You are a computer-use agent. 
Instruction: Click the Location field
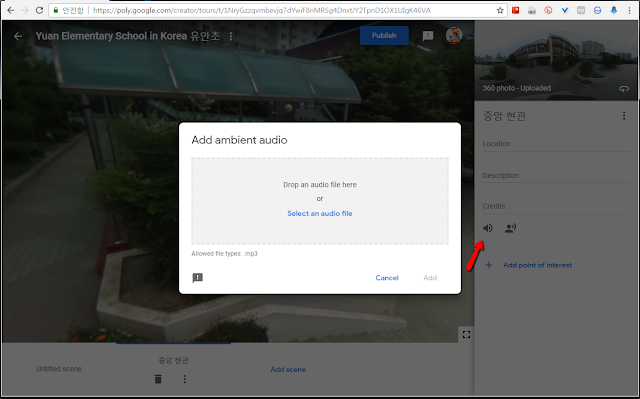click(x=556, y=144)
